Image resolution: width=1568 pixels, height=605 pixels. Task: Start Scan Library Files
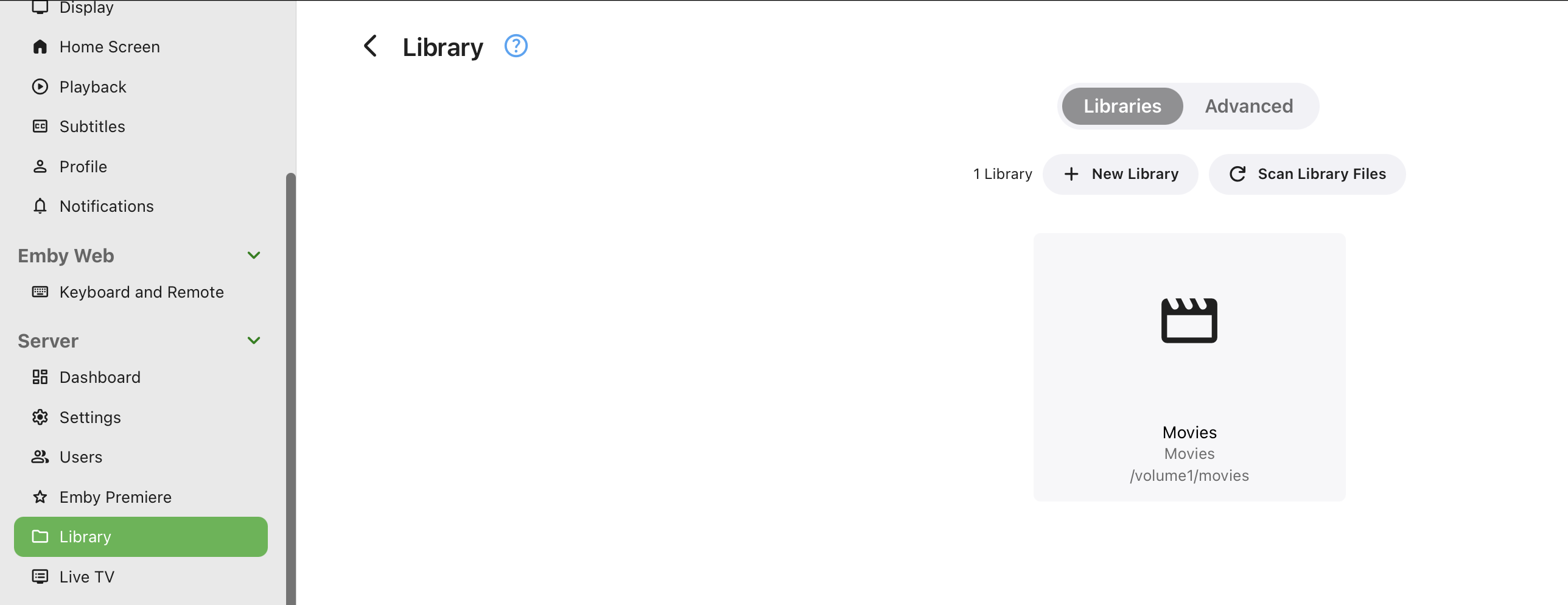point(1307,174)
